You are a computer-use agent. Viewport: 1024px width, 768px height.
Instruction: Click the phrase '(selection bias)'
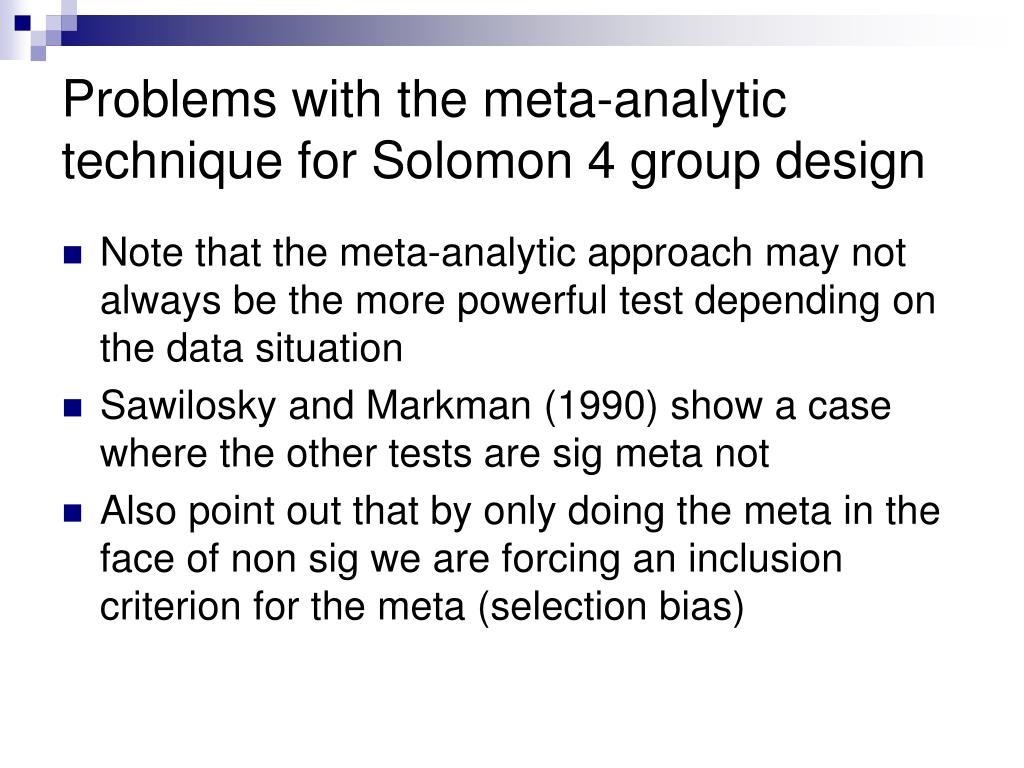click(x=611, y=607)
